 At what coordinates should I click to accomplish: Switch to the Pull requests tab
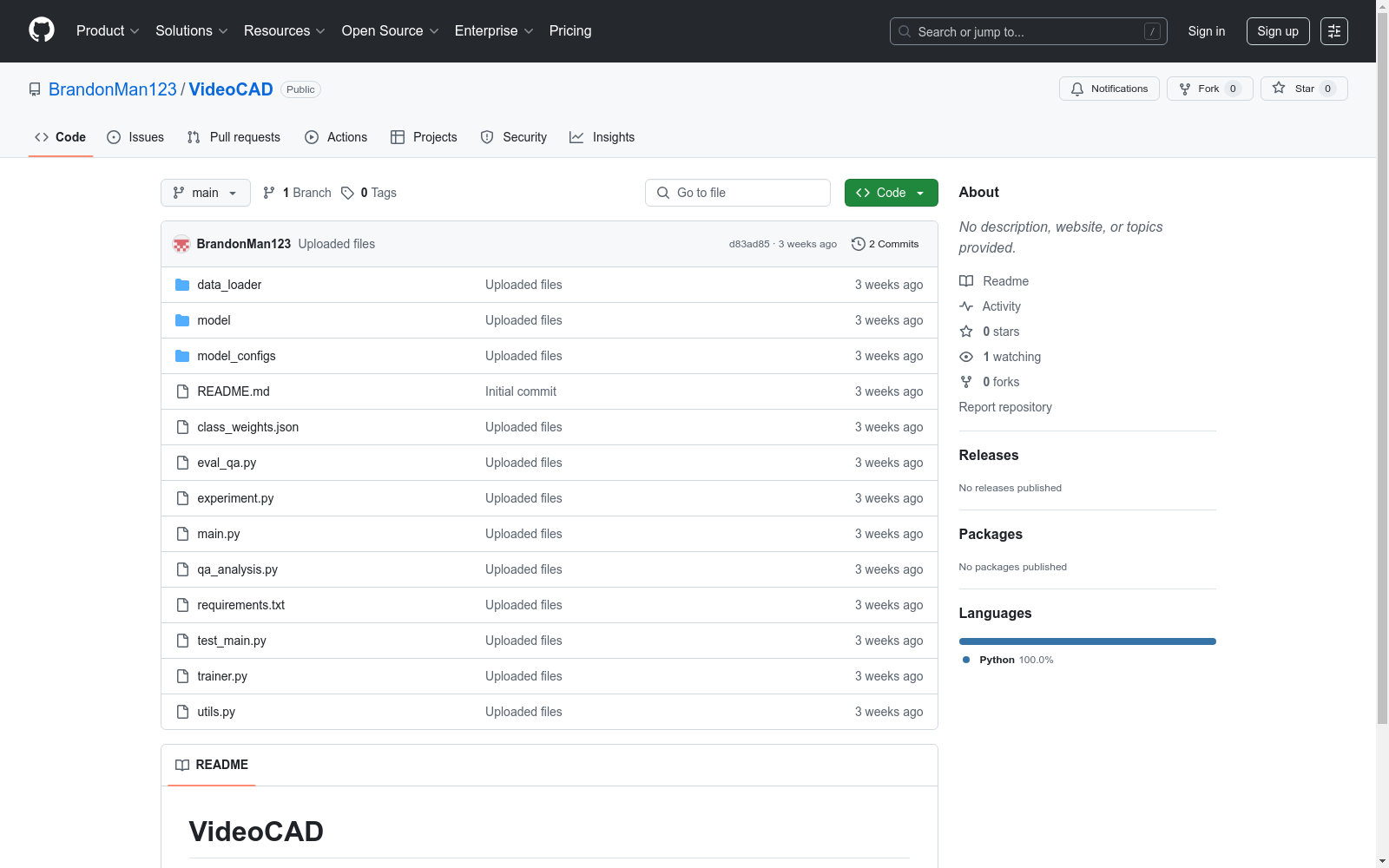coord(234,137)
